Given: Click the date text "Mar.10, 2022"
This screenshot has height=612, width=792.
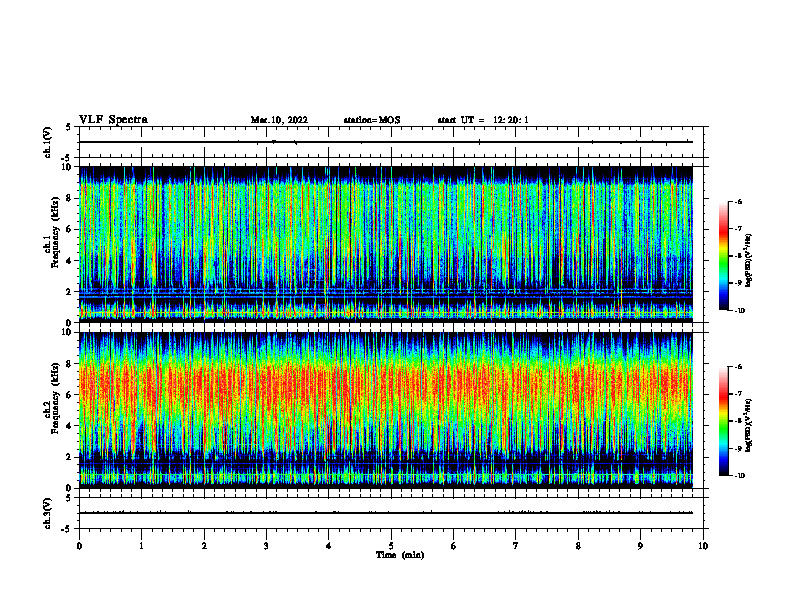Looking at the screenshot, I should pyautogui.click(x=279, y=120).
